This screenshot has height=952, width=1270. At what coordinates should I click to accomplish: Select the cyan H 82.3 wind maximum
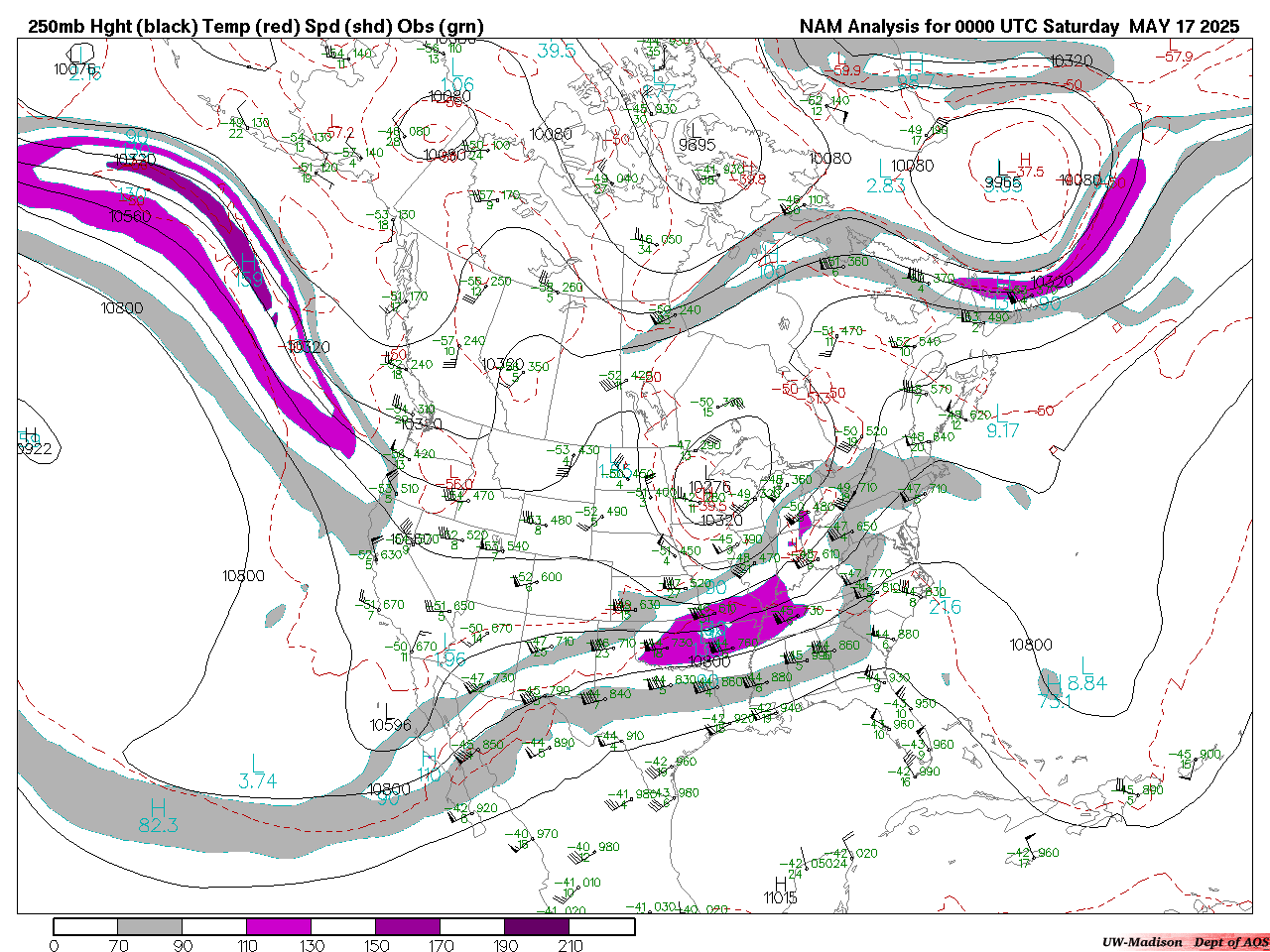point(158,816)
